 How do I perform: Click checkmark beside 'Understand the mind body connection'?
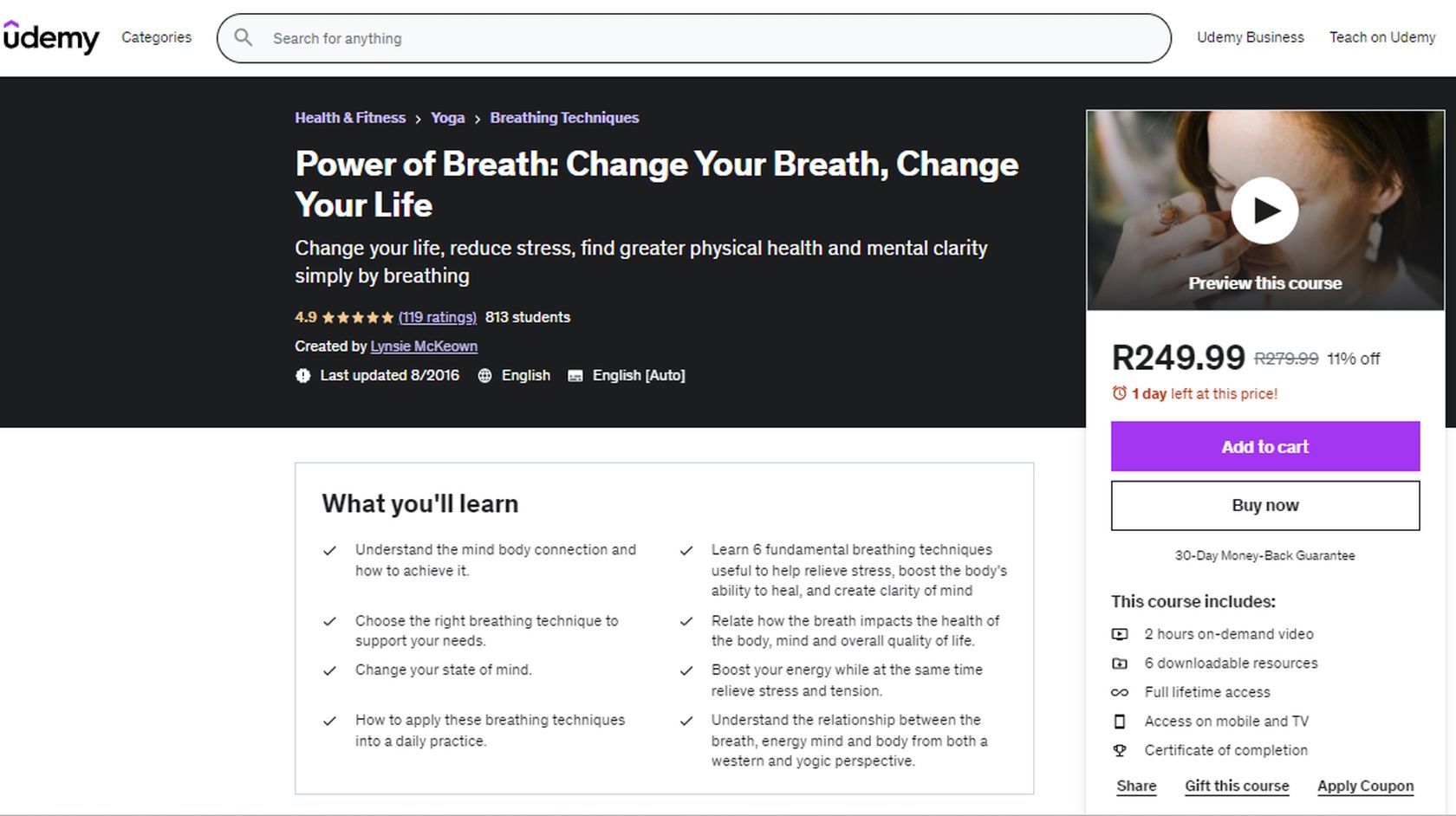point(329,550)
